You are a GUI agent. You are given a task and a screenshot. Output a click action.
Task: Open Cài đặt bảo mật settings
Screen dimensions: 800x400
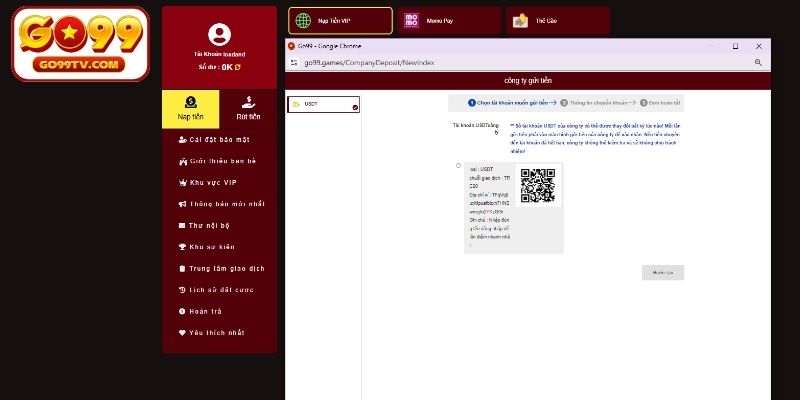click(x=219, y=139)
